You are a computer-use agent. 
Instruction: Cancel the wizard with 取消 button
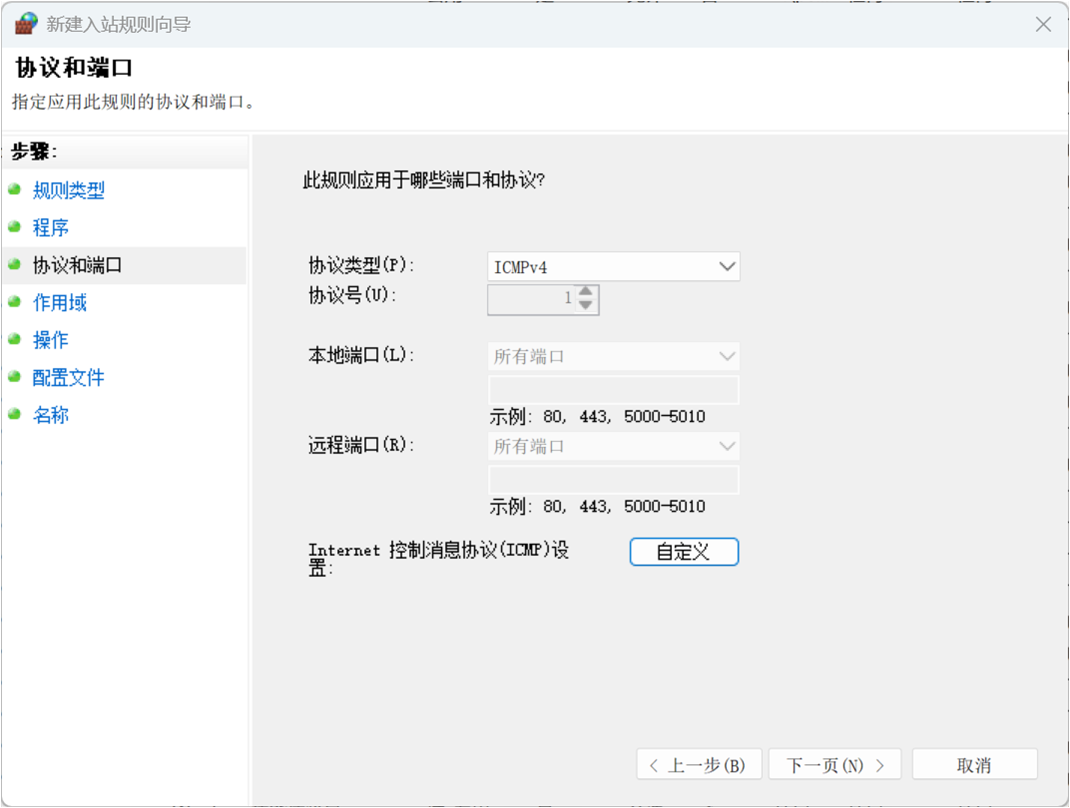(974, 765)
